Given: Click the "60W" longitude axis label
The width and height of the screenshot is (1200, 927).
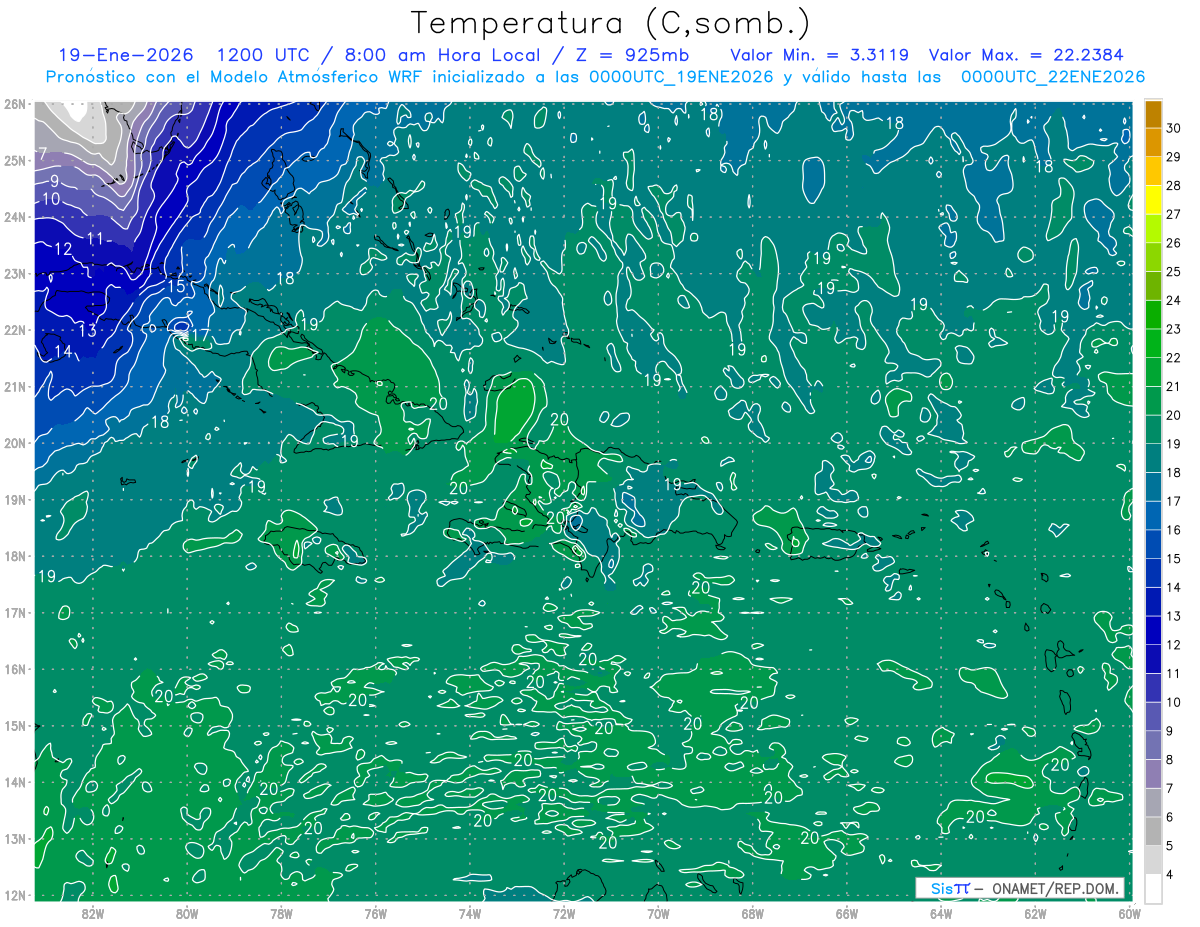Looking at the screenshot, I should 1129,913.
